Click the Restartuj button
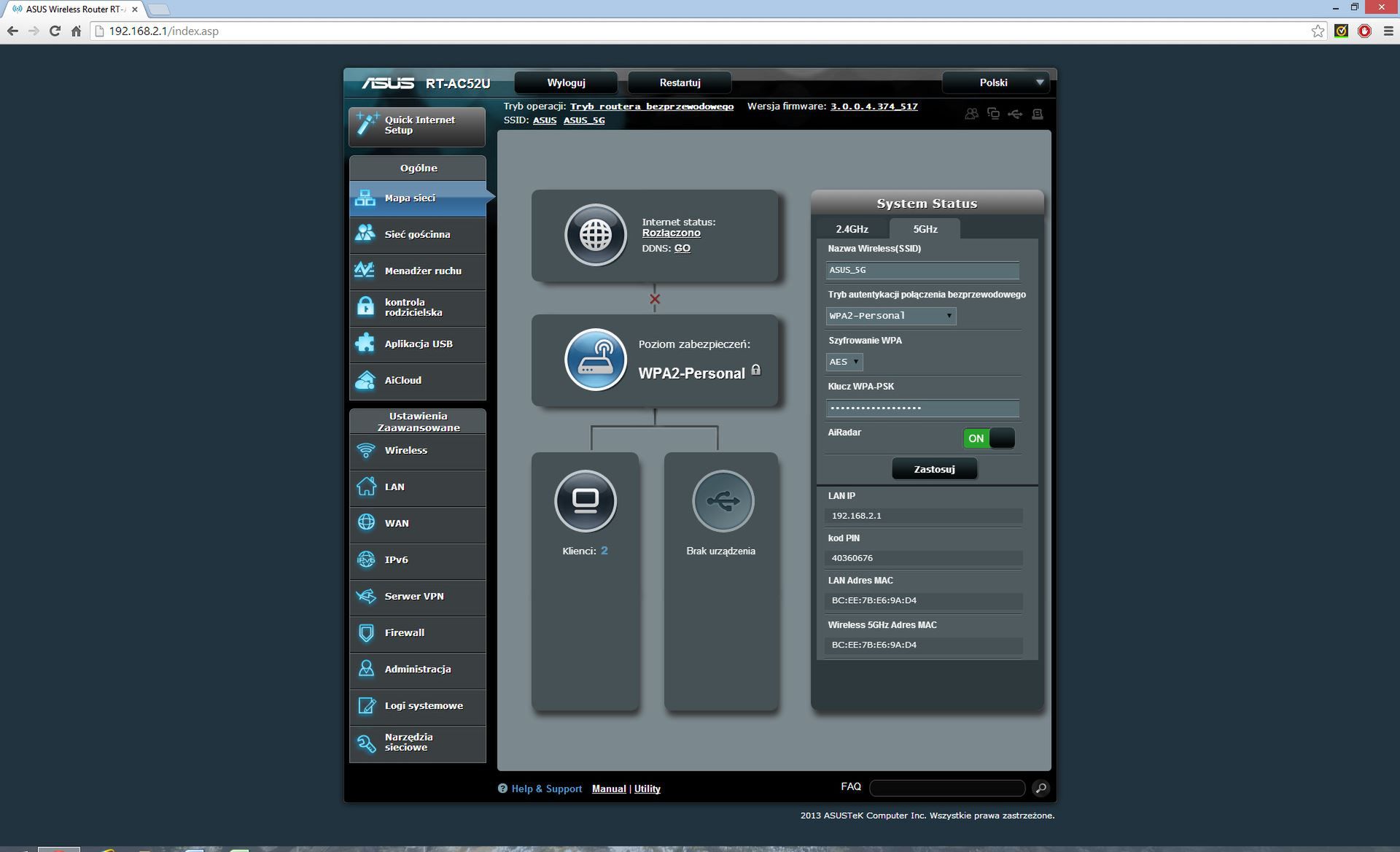This screenshot has width=1400, height=852. click(x=680, y=82)
